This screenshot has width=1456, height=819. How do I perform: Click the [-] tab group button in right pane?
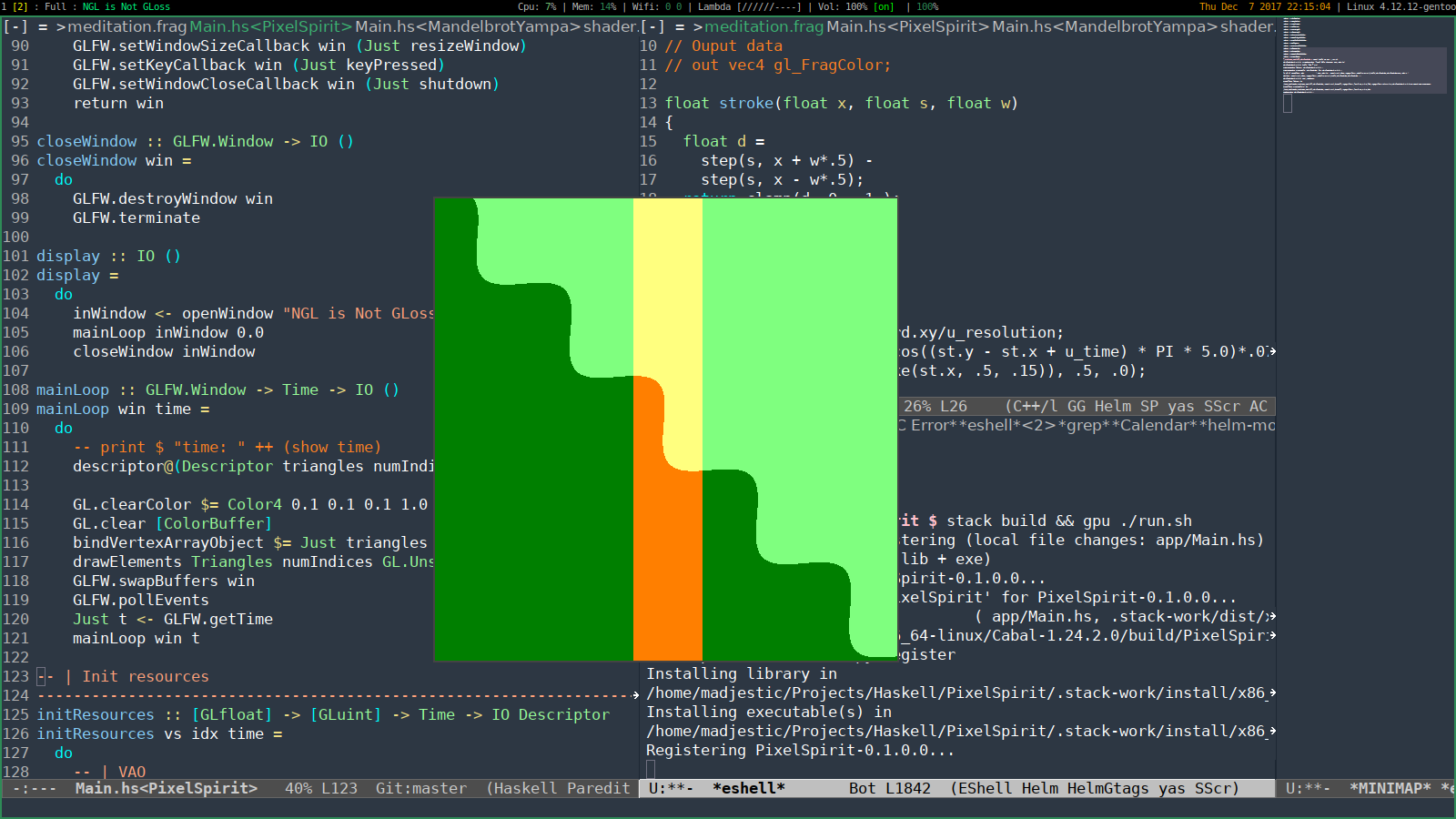(x=652, y=26)
